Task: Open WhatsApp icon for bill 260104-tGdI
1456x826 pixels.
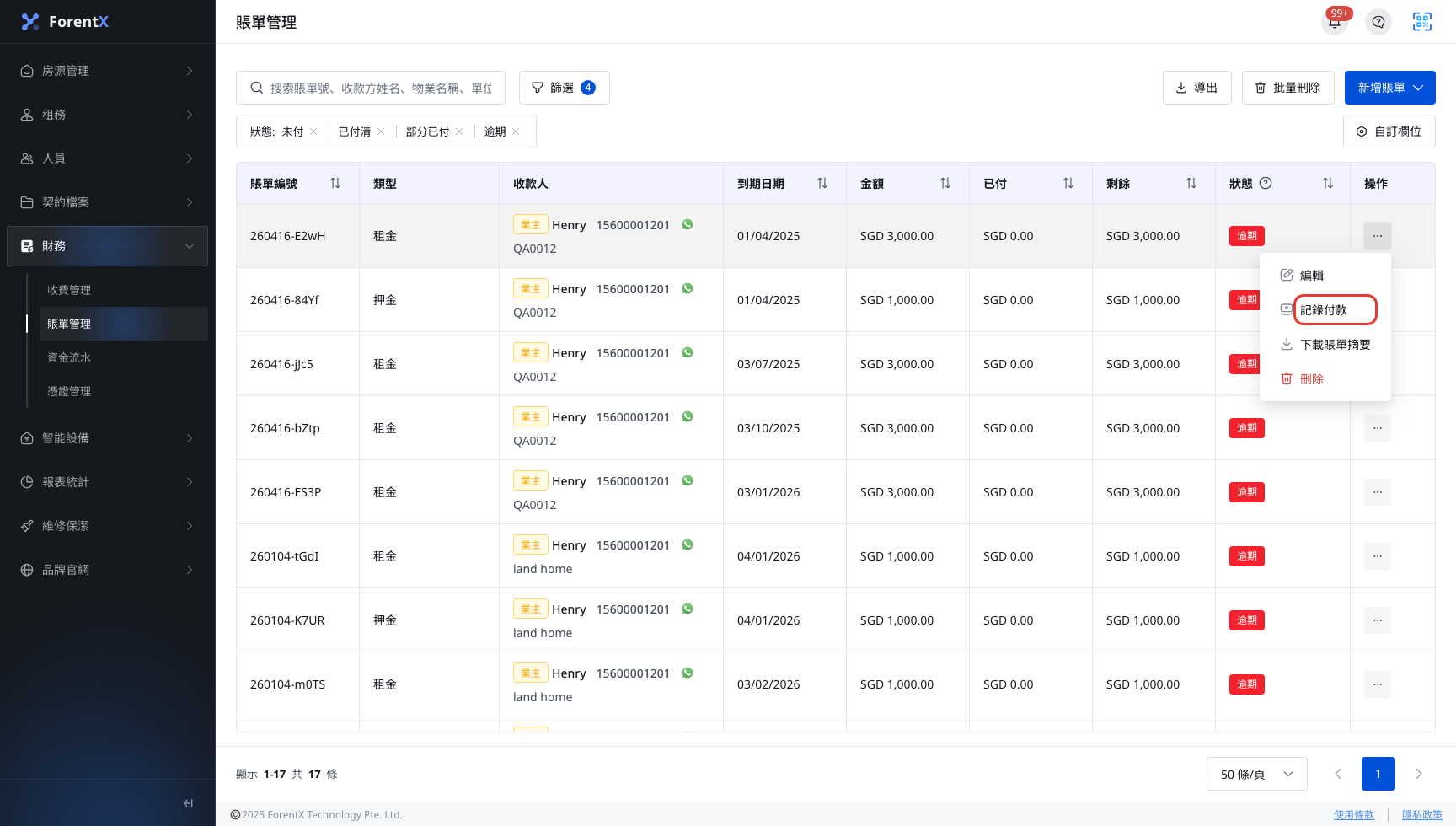Action: [688, 544]
